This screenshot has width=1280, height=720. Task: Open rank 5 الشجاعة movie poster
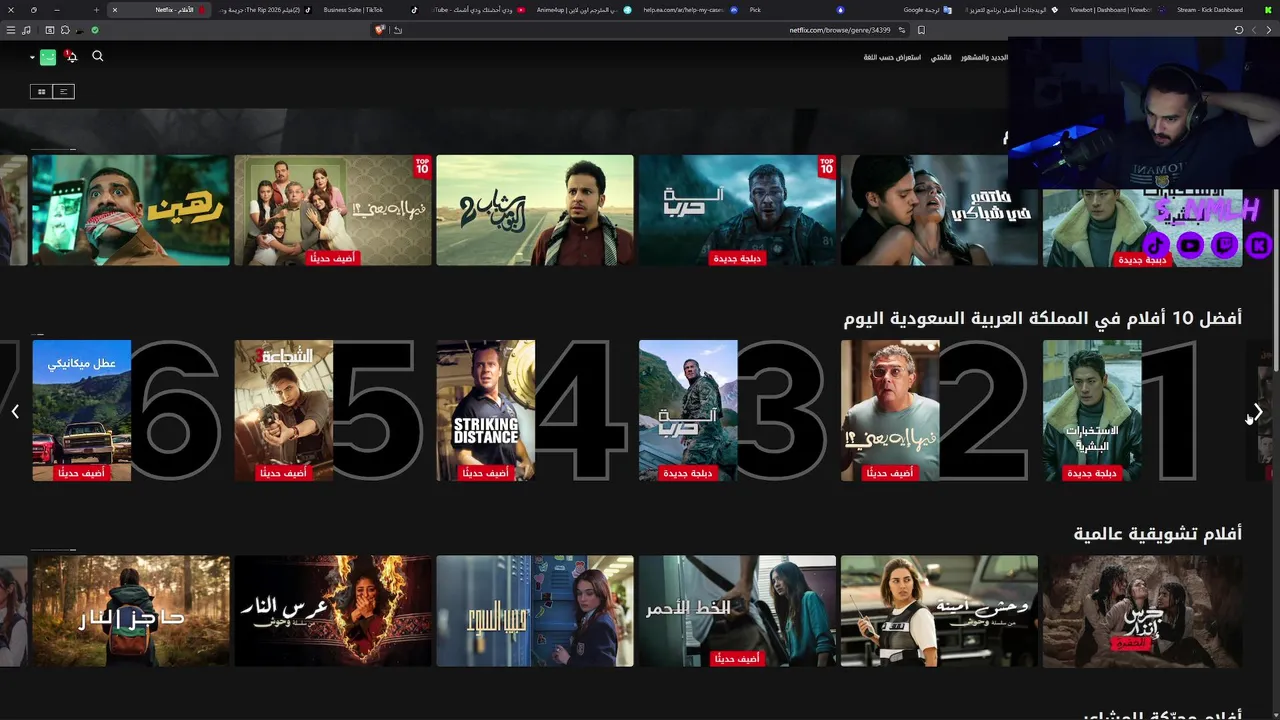(x=284, y=410)
